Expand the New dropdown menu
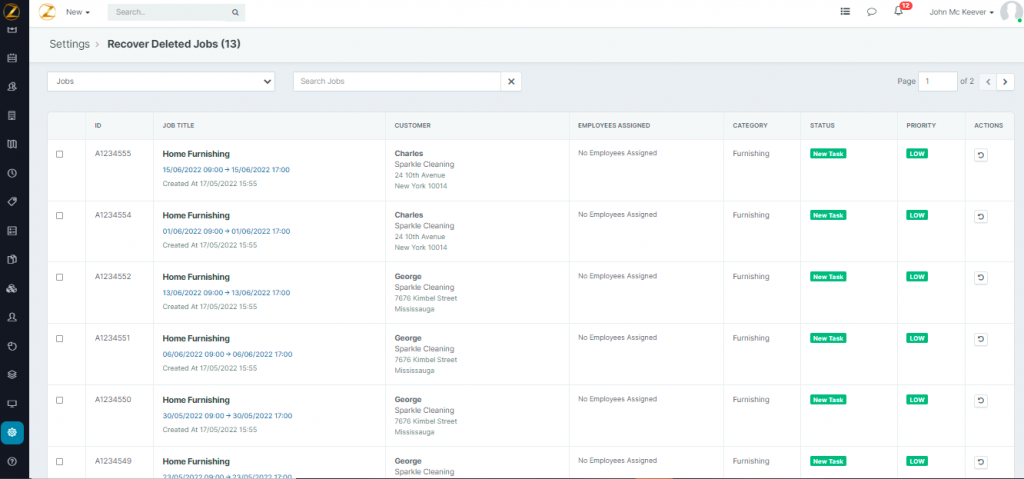 click(77, 12)
